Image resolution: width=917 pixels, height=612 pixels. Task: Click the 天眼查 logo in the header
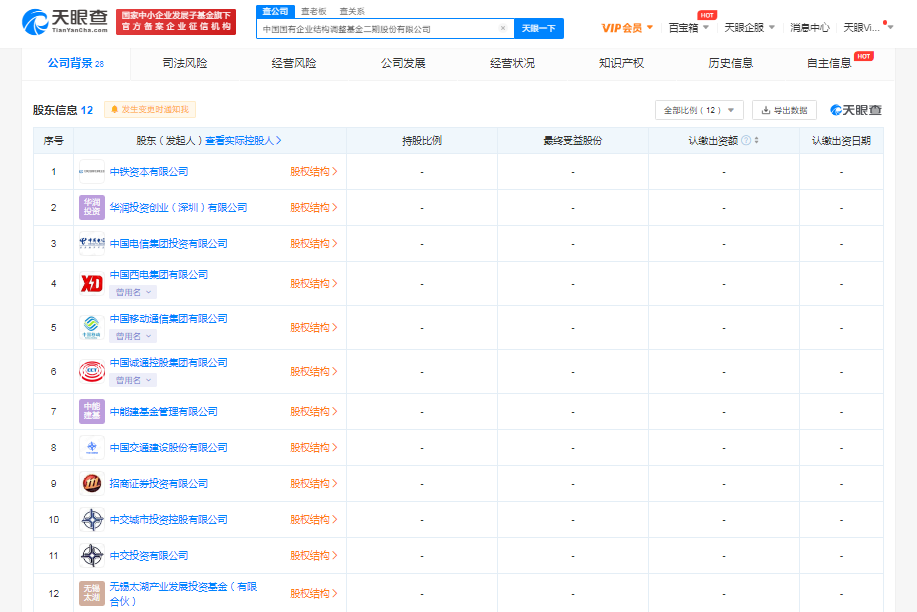(x=64, y=20)
